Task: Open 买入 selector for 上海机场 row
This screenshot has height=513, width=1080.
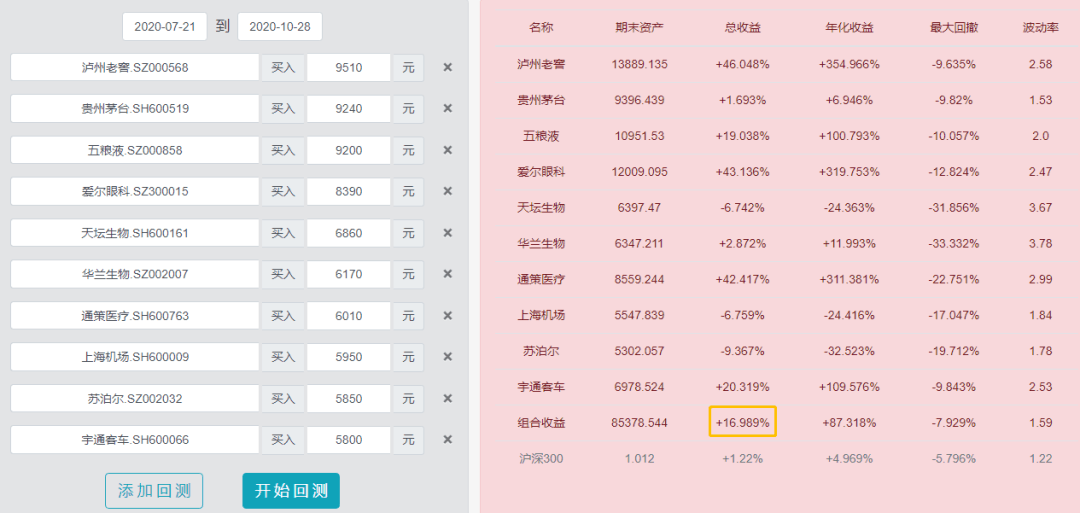Action: [282, 357]
